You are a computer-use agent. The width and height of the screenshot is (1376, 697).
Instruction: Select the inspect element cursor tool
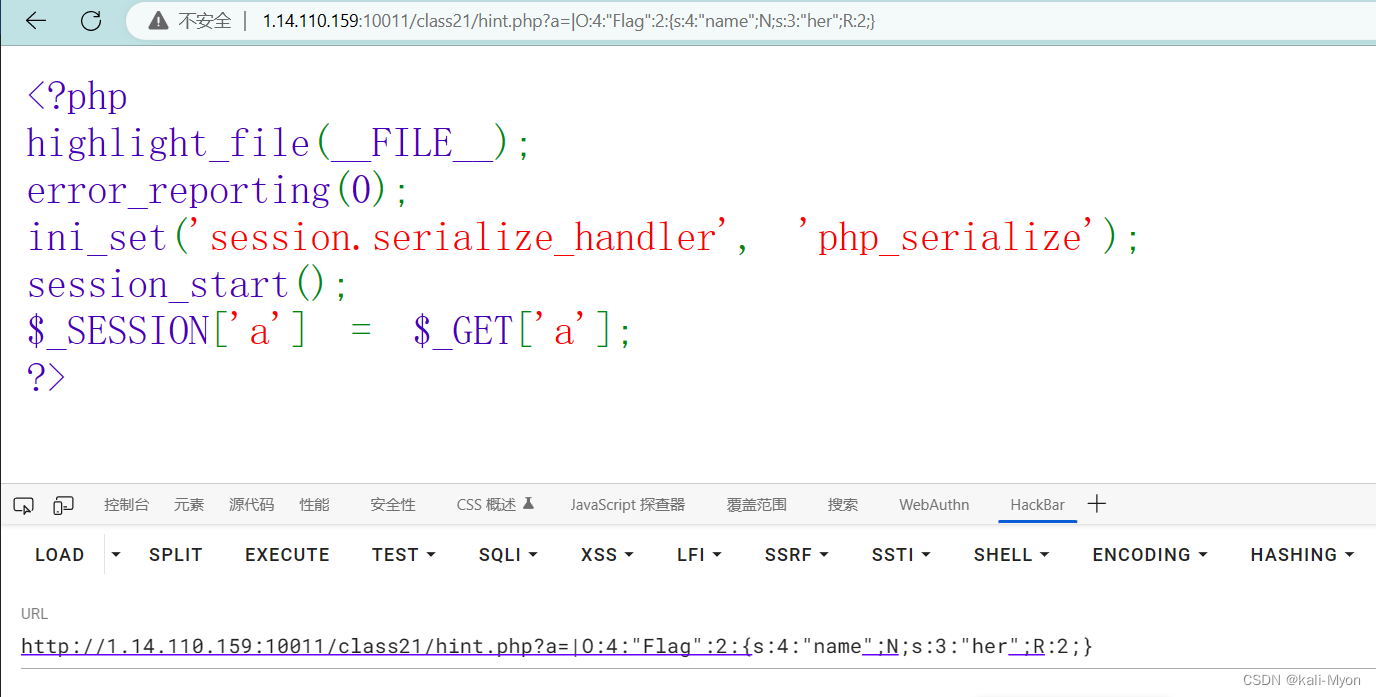click(x=23, y=505)
